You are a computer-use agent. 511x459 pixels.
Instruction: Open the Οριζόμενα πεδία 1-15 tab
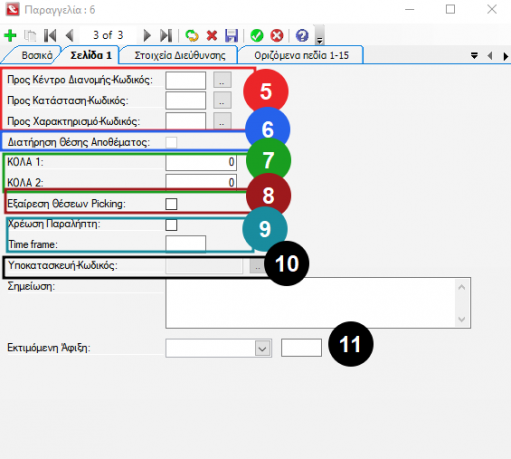click(x=301, y=55)
